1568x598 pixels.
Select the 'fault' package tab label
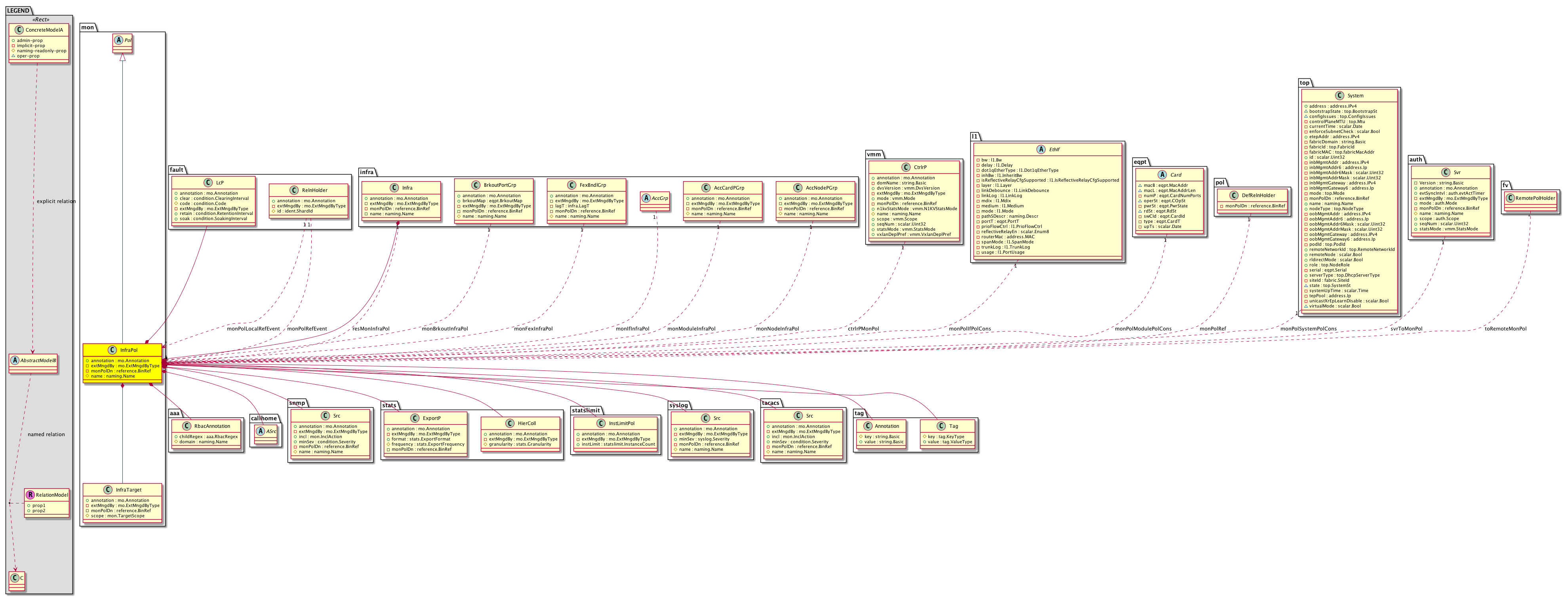coord(177,170)
